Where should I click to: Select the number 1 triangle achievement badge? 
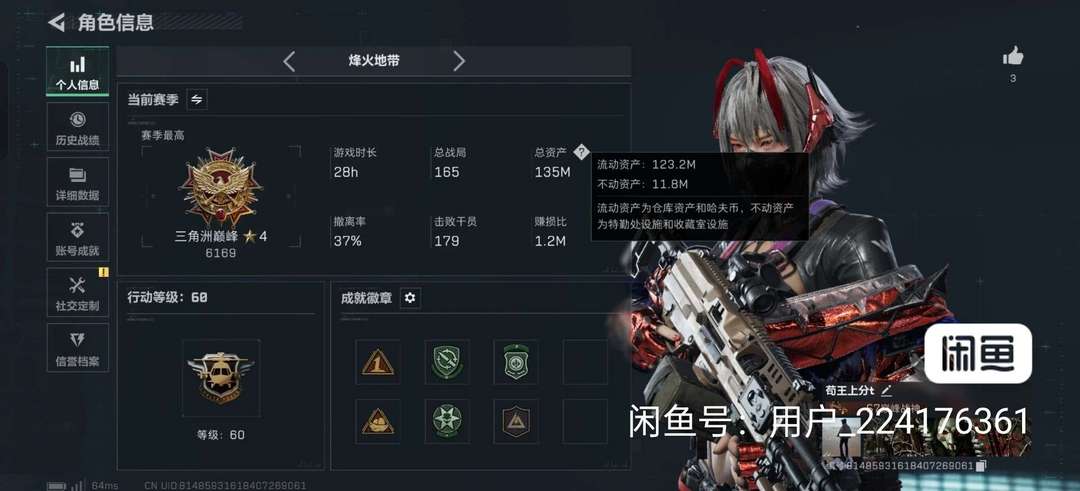coord(378,362)
